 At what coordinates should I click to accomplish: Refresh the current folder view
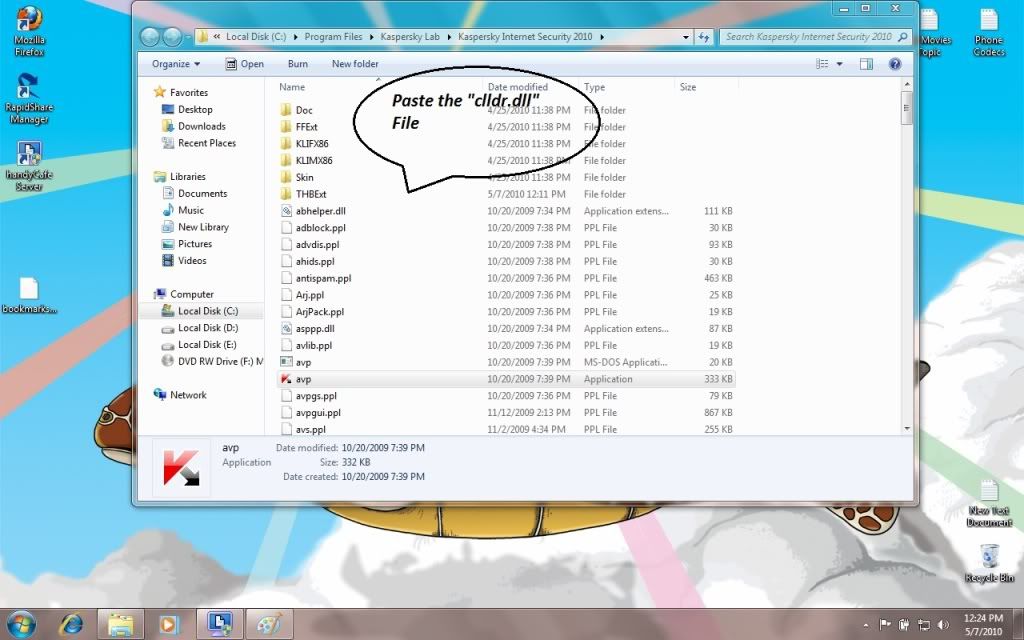coord(703,37)
